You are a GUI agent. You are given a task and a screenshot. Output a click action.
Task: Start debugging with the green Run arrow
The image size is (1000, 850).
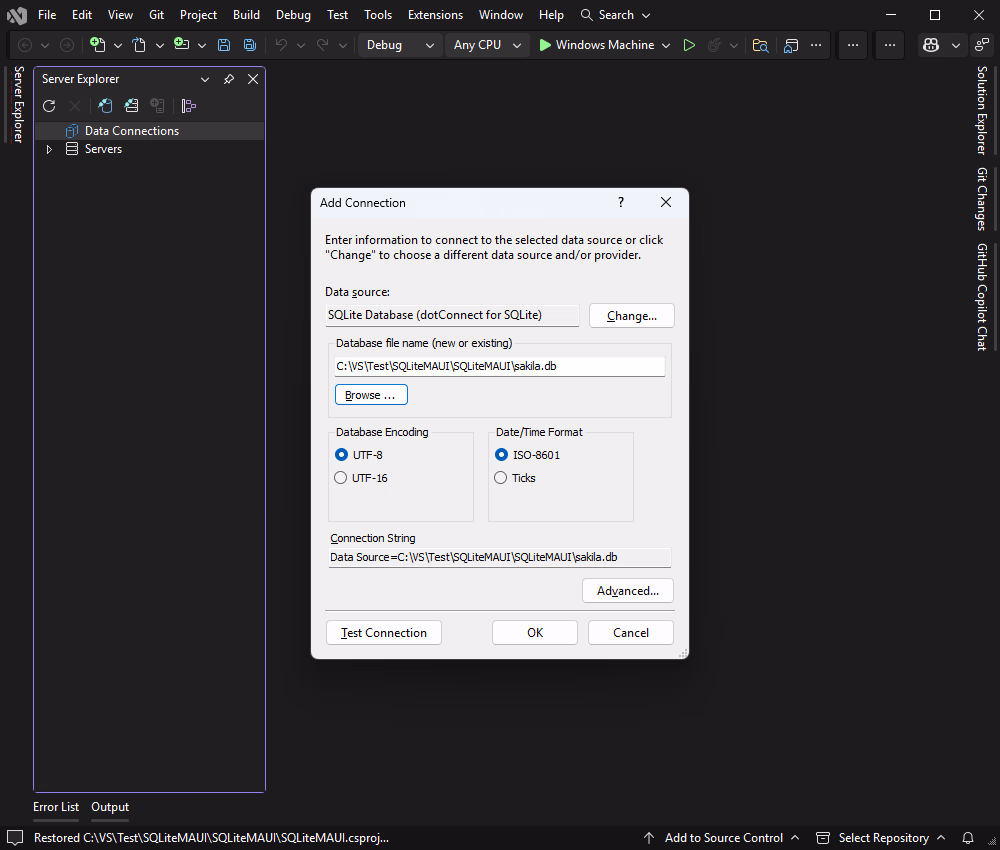(x=689, y=45)
